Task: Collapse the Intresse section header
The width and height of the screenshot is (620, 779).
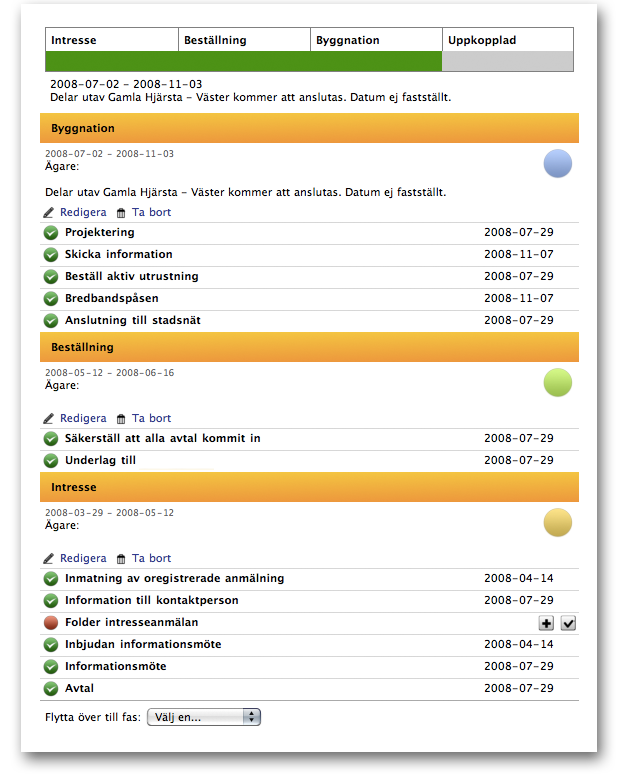Action: [309, 487]
